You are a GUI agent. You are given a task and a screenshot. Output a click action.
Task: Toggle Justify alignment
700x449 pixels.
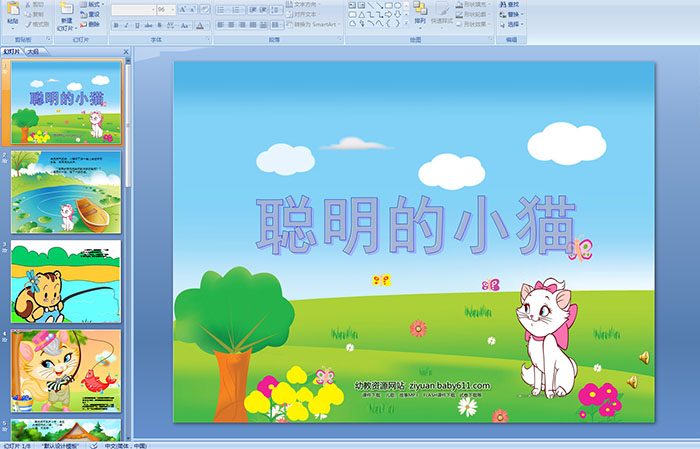(x=253, y=25)
